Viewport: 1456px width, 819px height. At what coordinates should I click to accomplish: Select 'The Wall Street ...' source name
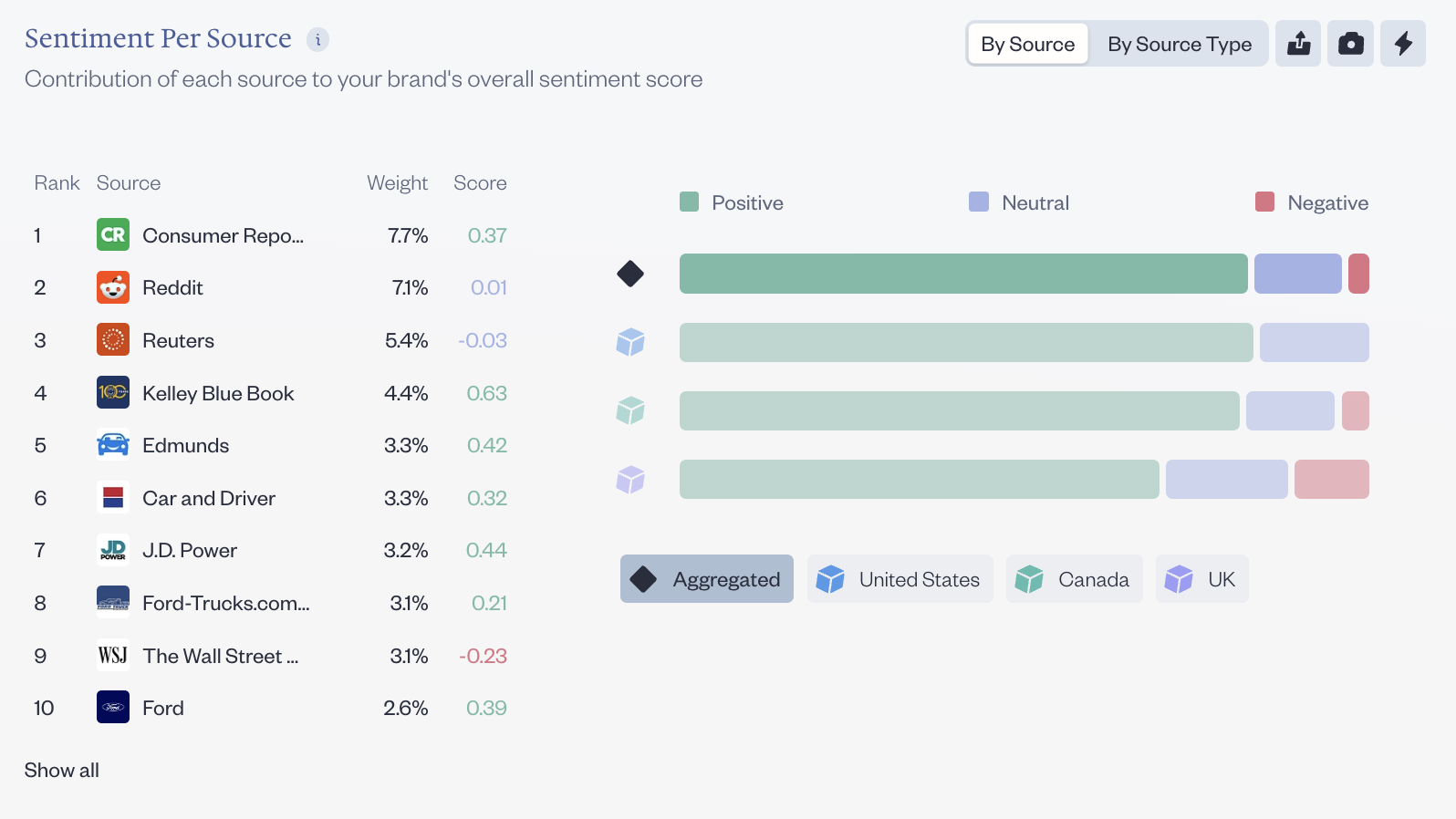[221, 656]
